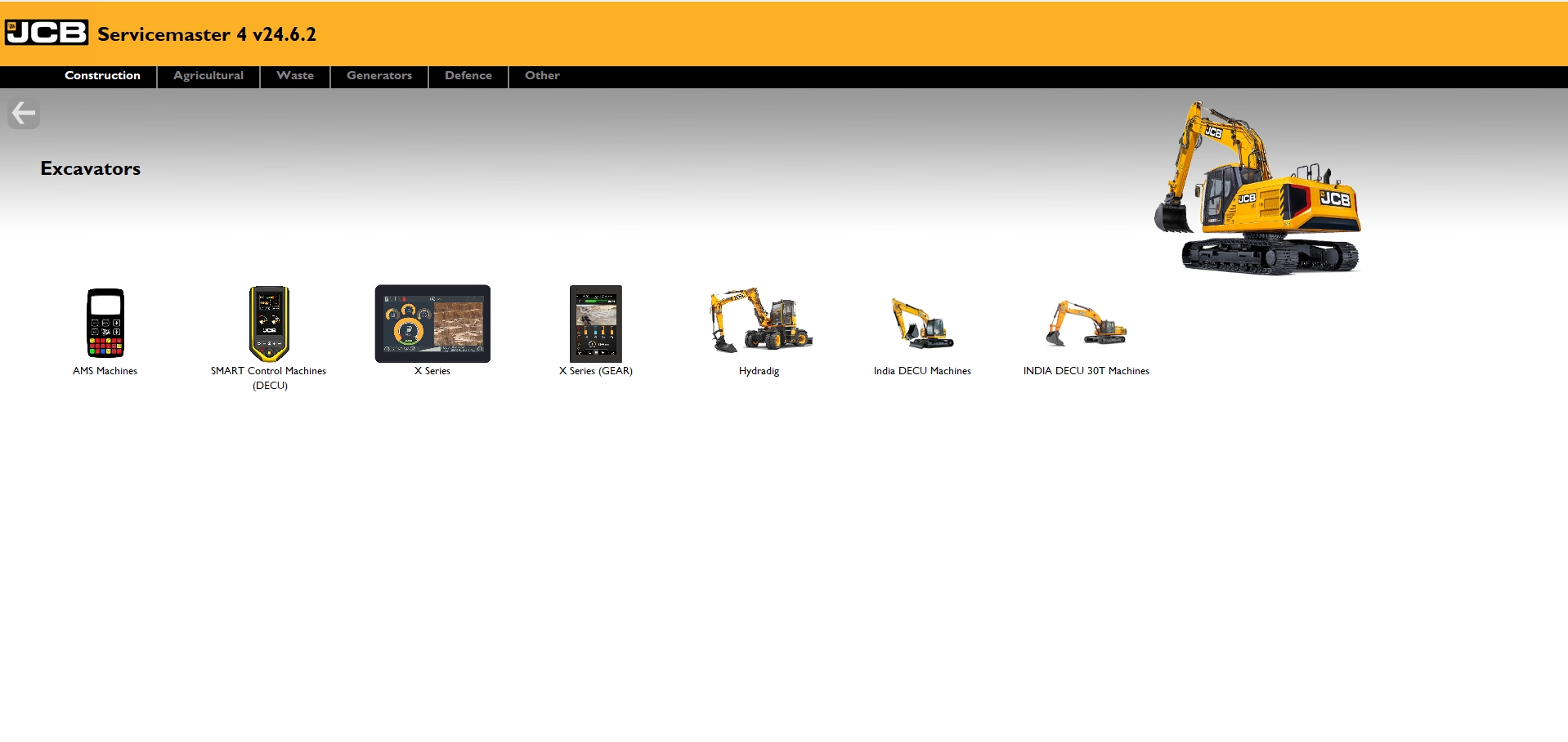Open the Defence section
Image resolution: width=1568 pixels, height=742 pixels.
(468, 76)
